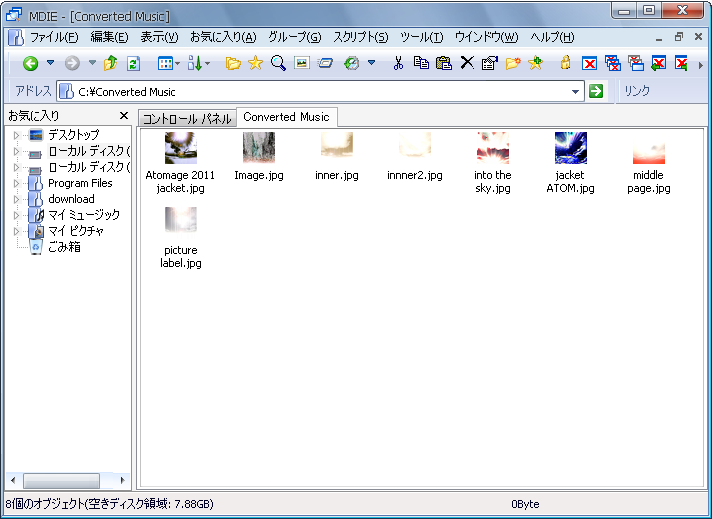Select the jacket ATOM.jpg thumbnail
This screenshot has width=712, height=519.
tap(570, 163)
